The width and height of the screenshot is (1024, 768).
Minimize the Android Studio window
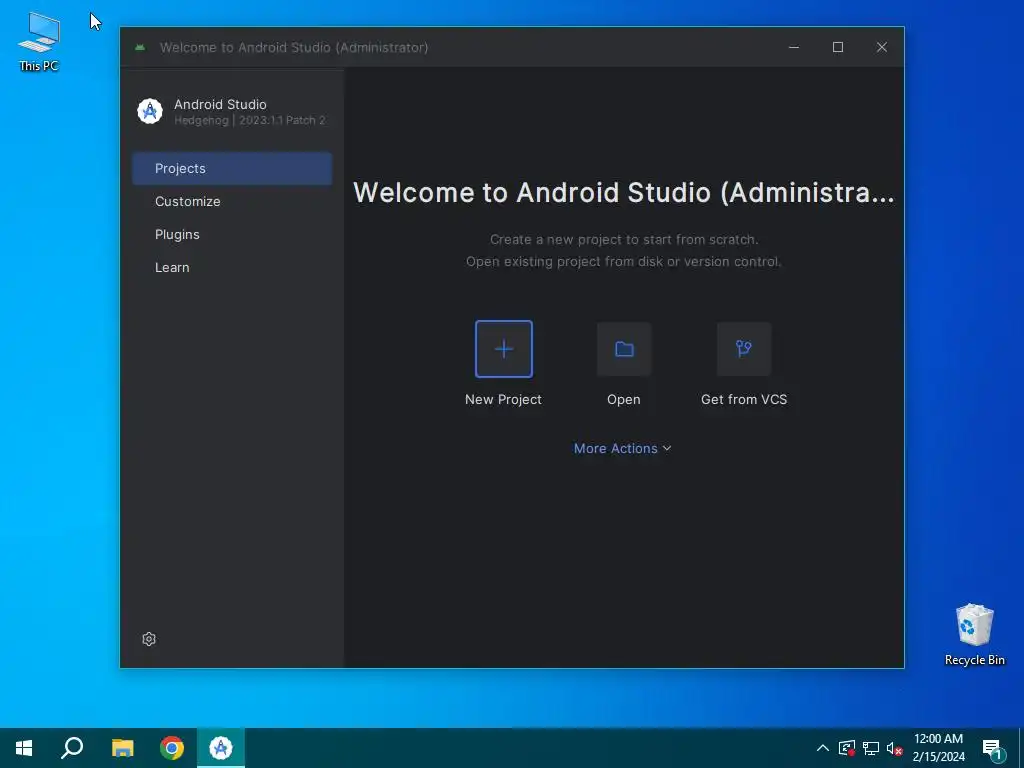coord(794,47)
